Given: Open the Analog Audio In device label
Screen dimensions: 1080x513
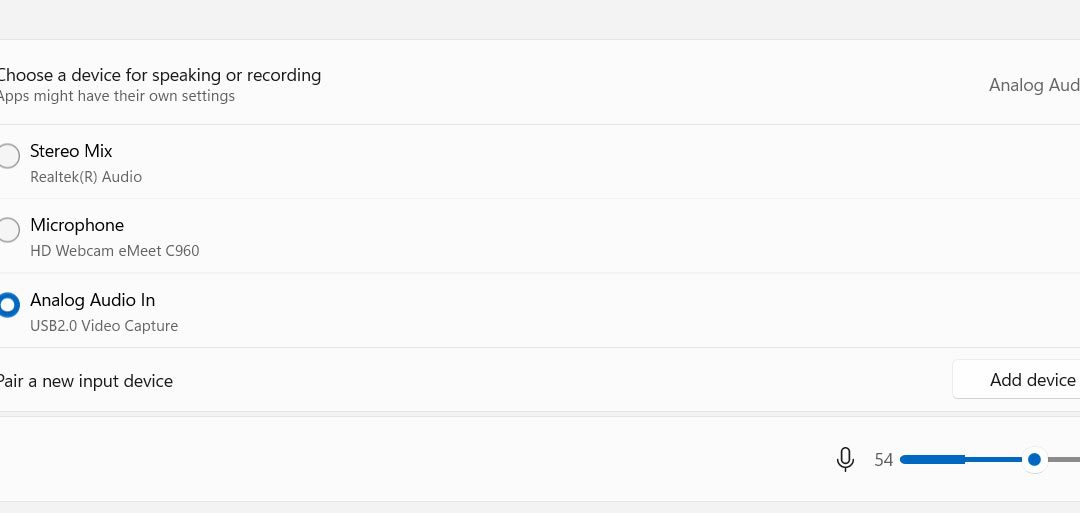Looking at the screenshot, I should 92,300.
